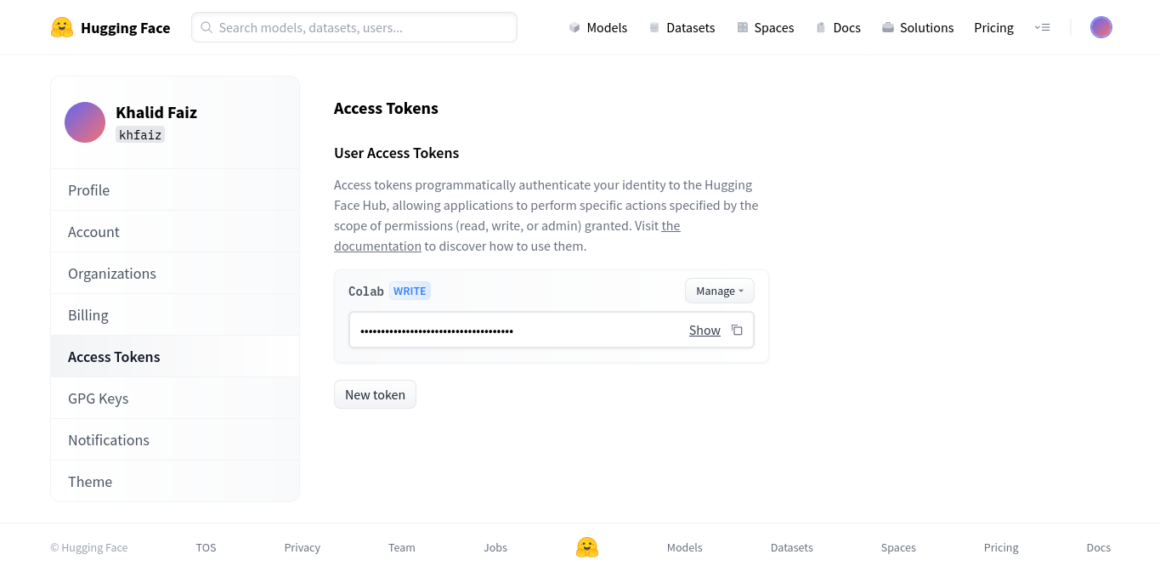Click Khalid Faiz profile avatar in sidebar
Viewport: 1160px width, 577px height.
point(85,122)
